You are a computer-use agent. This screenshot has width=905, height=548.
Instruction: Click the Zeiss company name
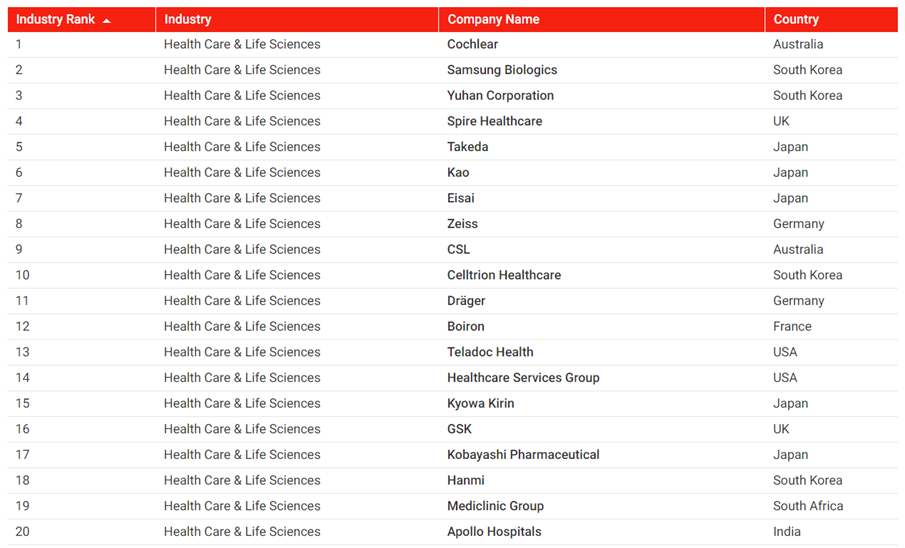(x=462, y=224)
